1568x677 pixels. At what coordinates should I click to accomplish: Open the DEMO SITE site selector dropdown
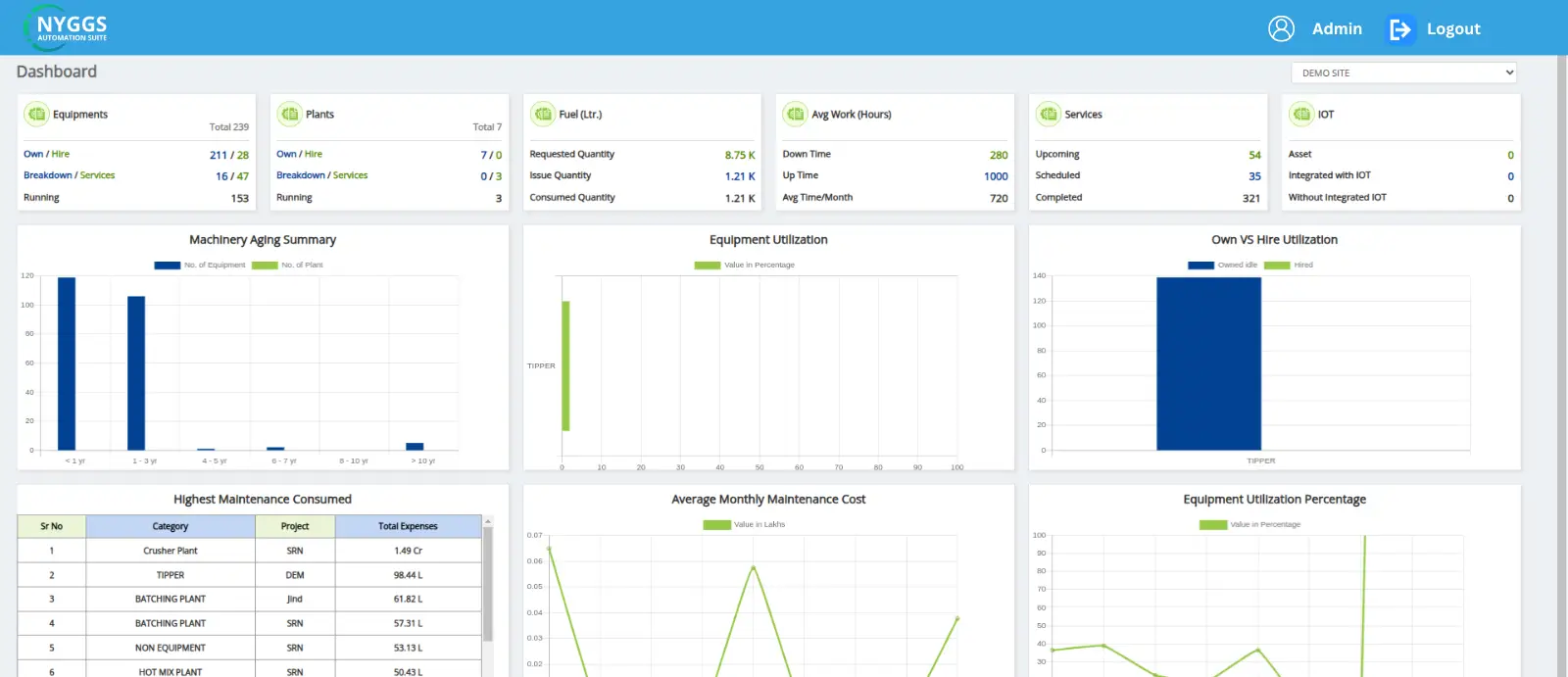pyautogui.click(x=1403, y=73)
